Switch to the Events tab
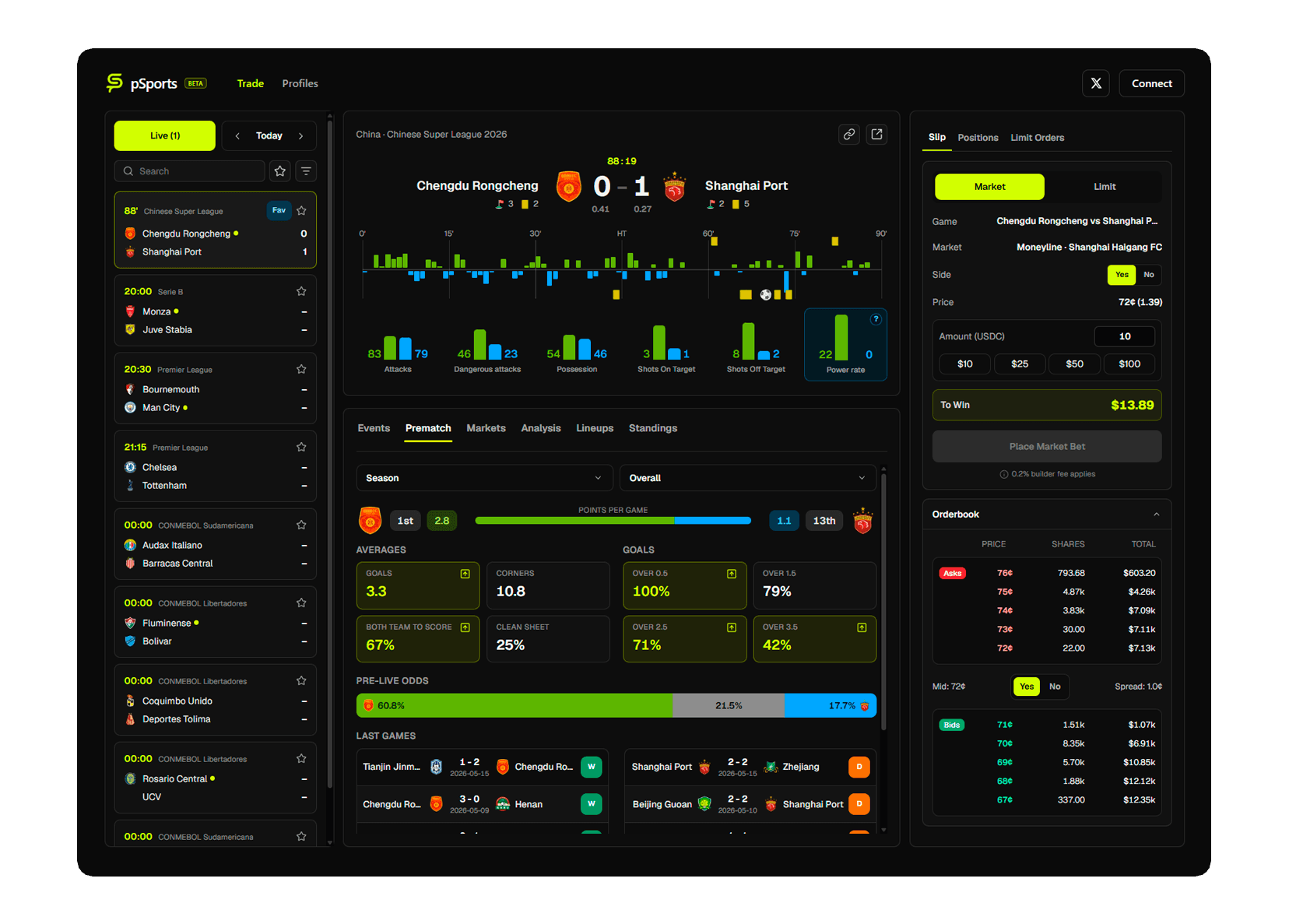 (x=374, y=428)
